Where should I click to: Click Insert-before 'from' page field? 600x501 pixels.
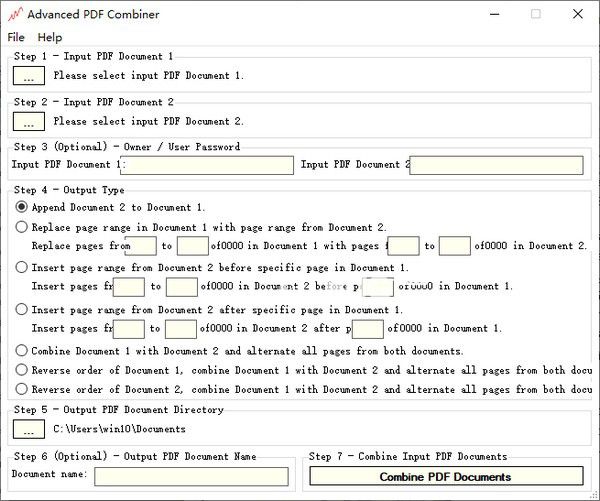(129, 287)
